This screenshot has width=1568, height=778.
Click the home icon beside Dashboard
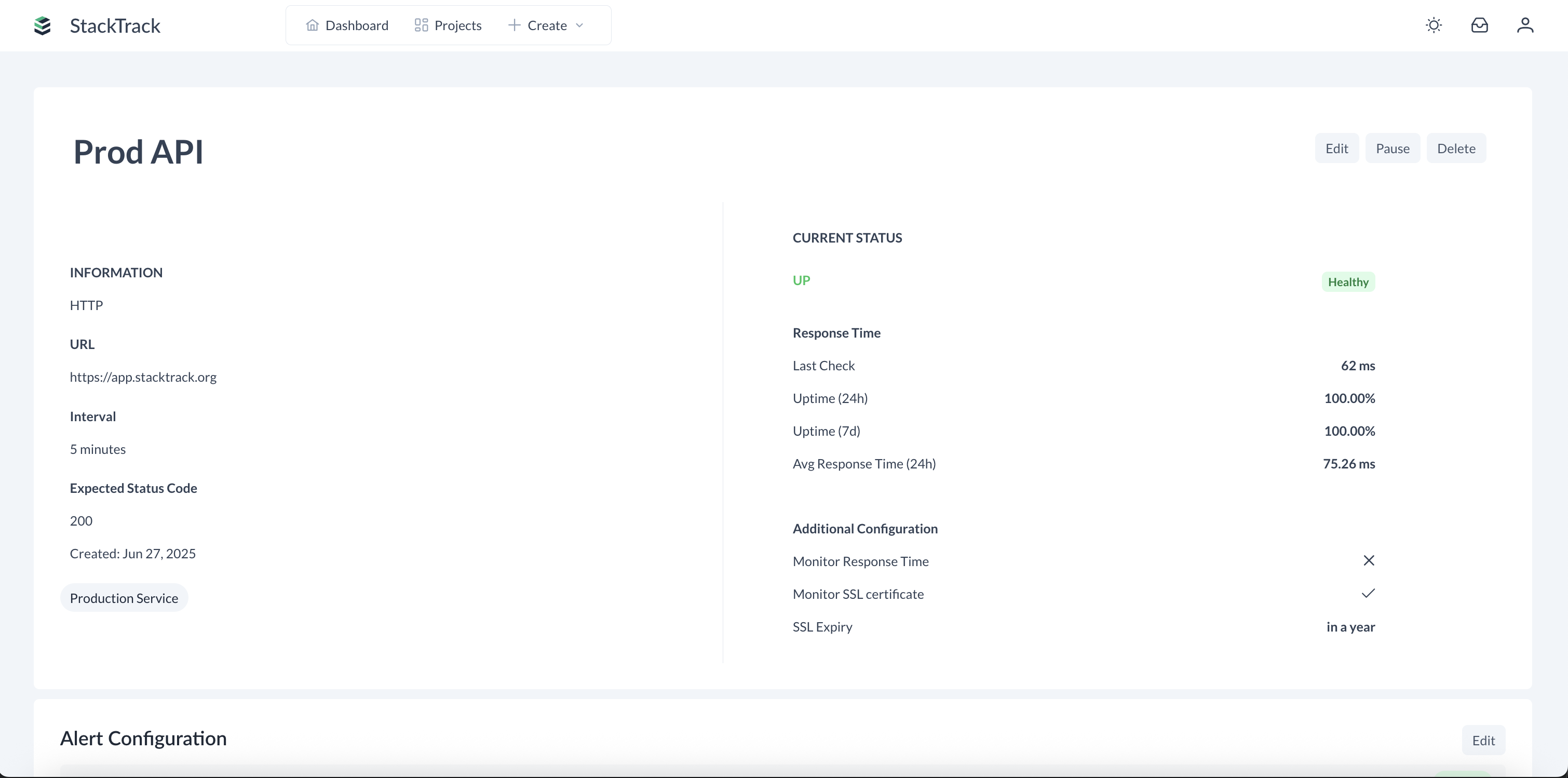pyautogui.click(x=312, y=25)
